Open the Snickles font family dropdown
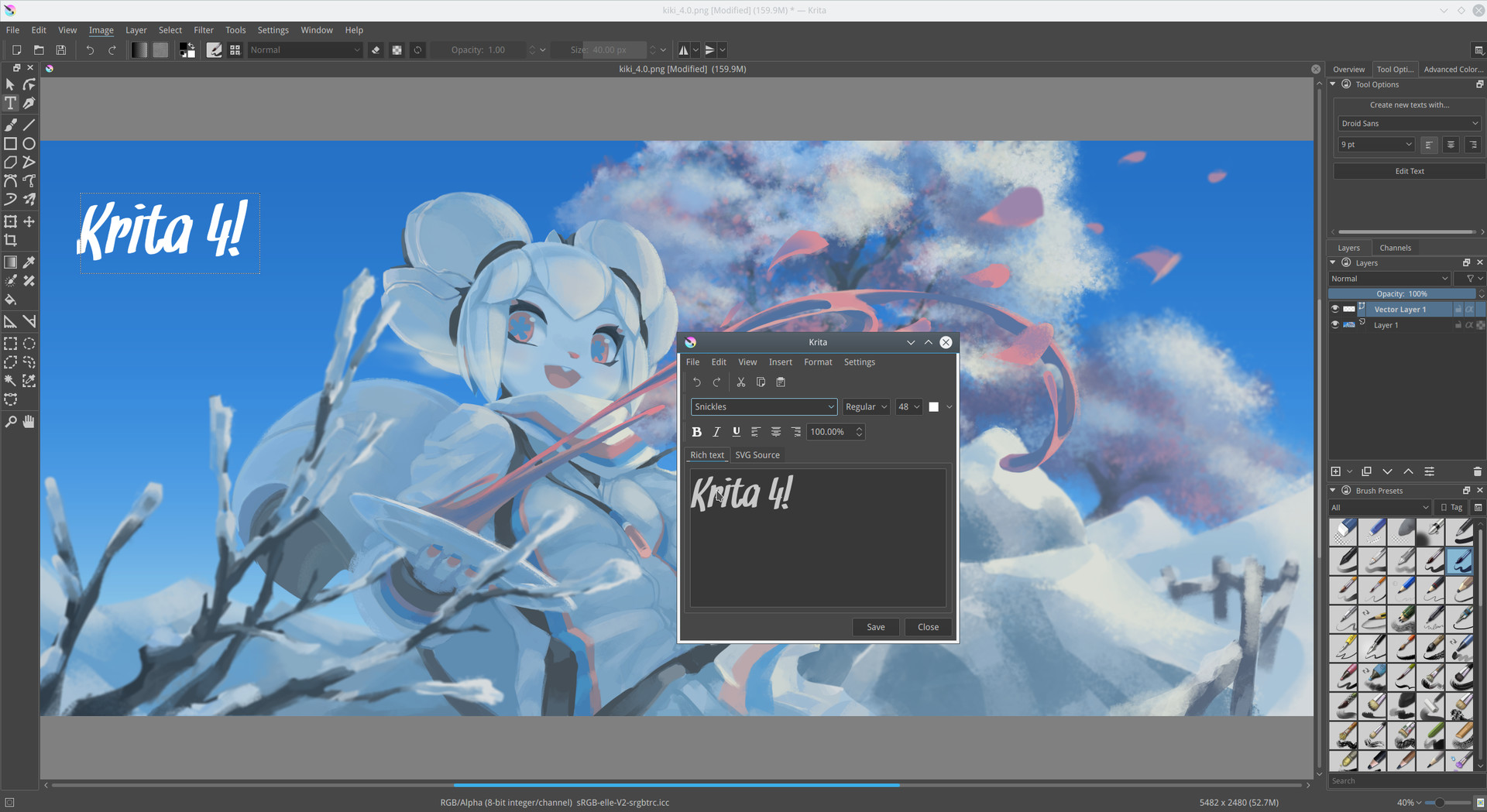 pyautogui.click(x=763, y=406)
